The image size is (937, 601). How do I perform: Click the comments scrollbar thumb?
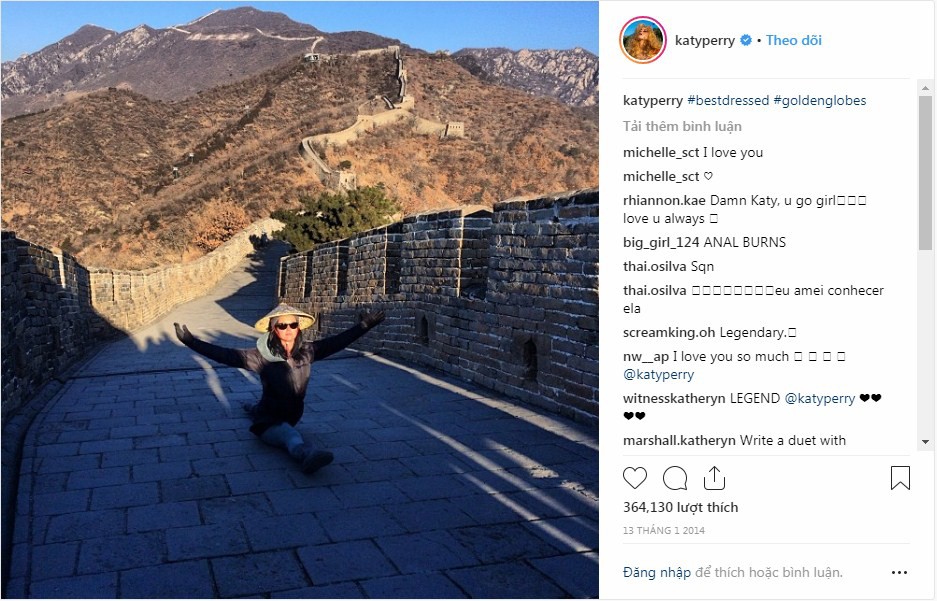click(925, 172)
